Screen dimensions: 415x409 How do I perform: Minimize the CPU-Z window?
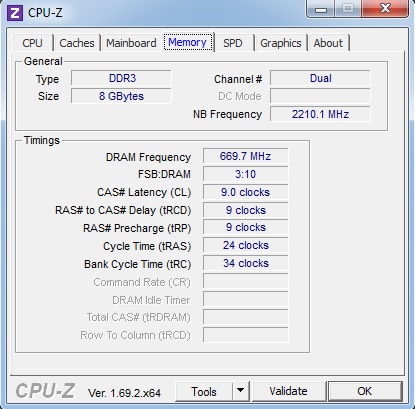click(321, 9)
